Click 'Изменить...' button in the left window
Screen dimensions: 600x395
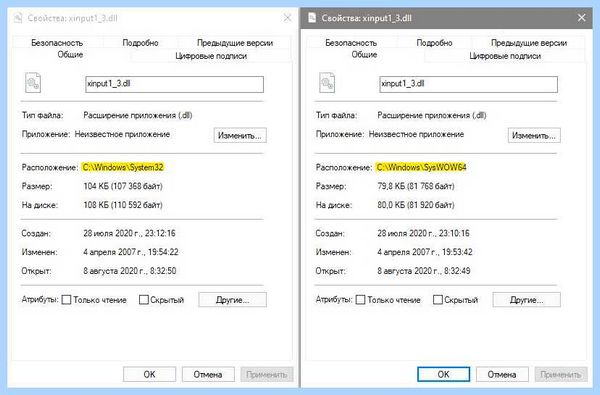point(240,135)
